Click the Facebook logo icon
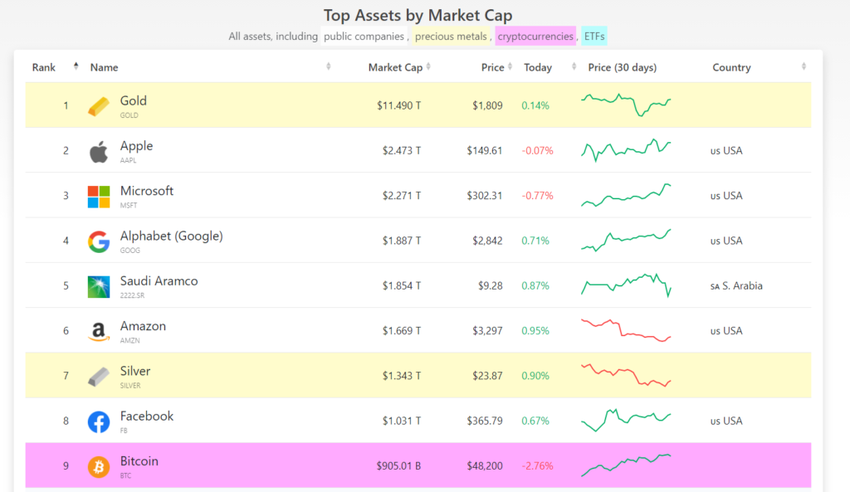Image resolution: width=850 pixels, height=492 pixels. click(98, 421)
